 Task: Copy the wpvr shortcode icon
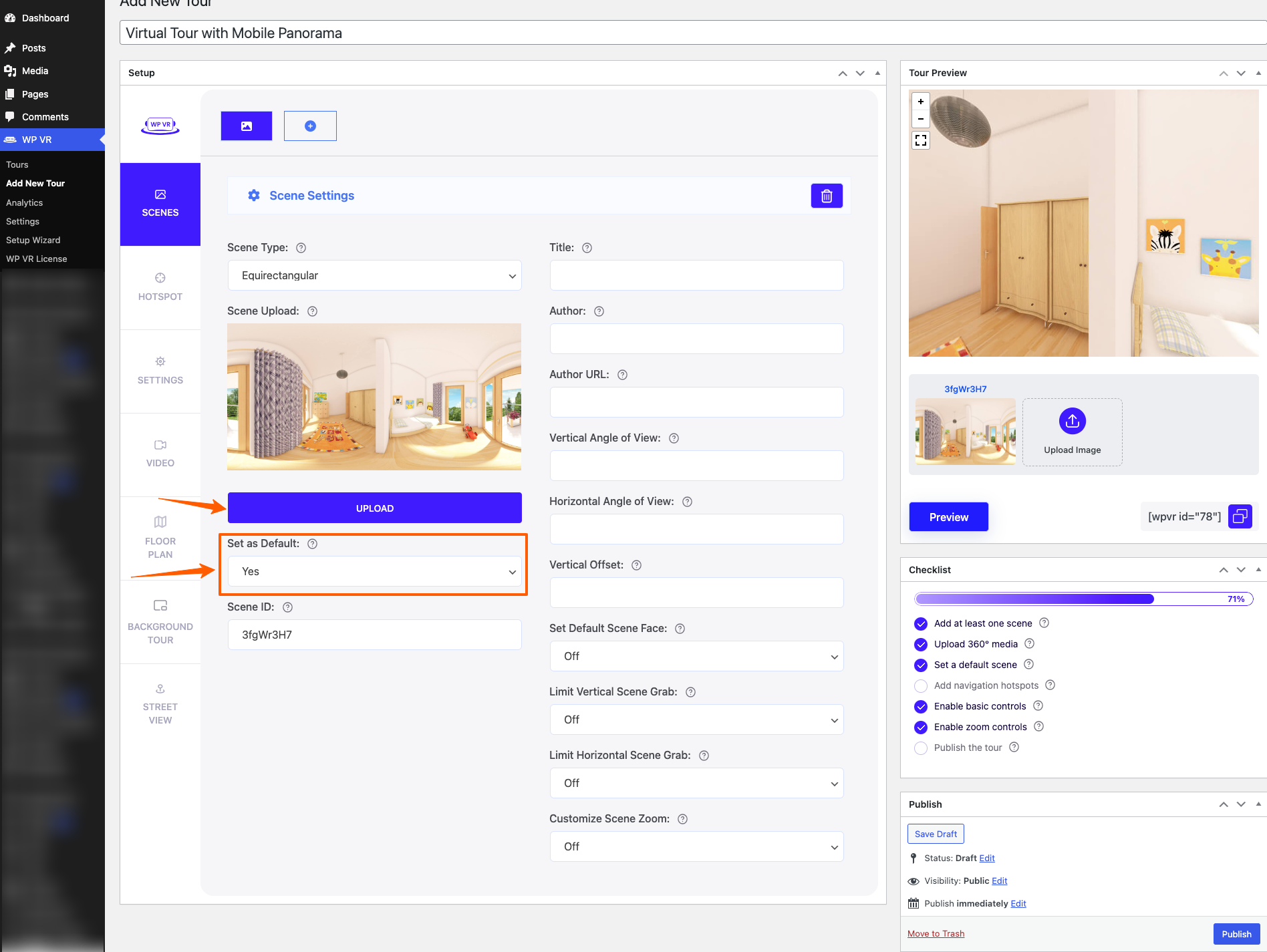tap(1240, 516)
